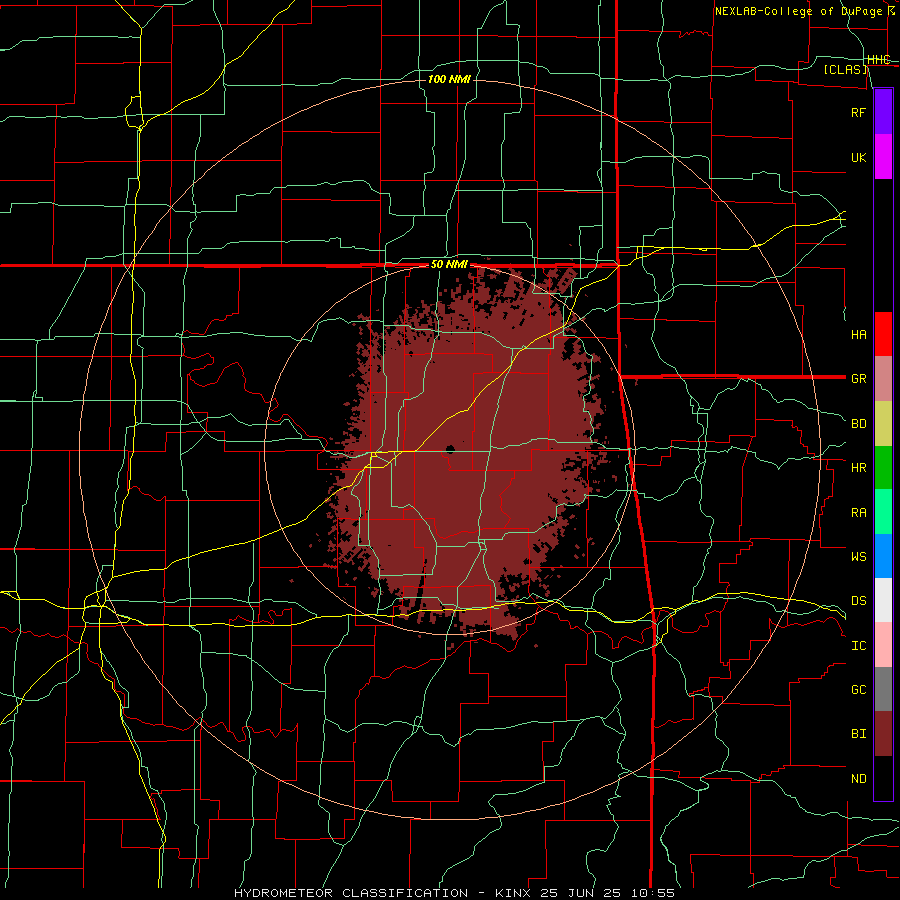Screen dimensions: 900x900
Task: Click the "ND" legend label
Action: [x=858, y=778]
